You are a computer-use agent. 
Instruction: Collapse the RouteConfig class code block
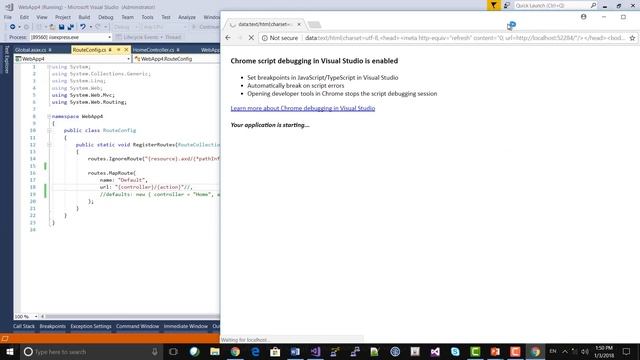[49, 131]
